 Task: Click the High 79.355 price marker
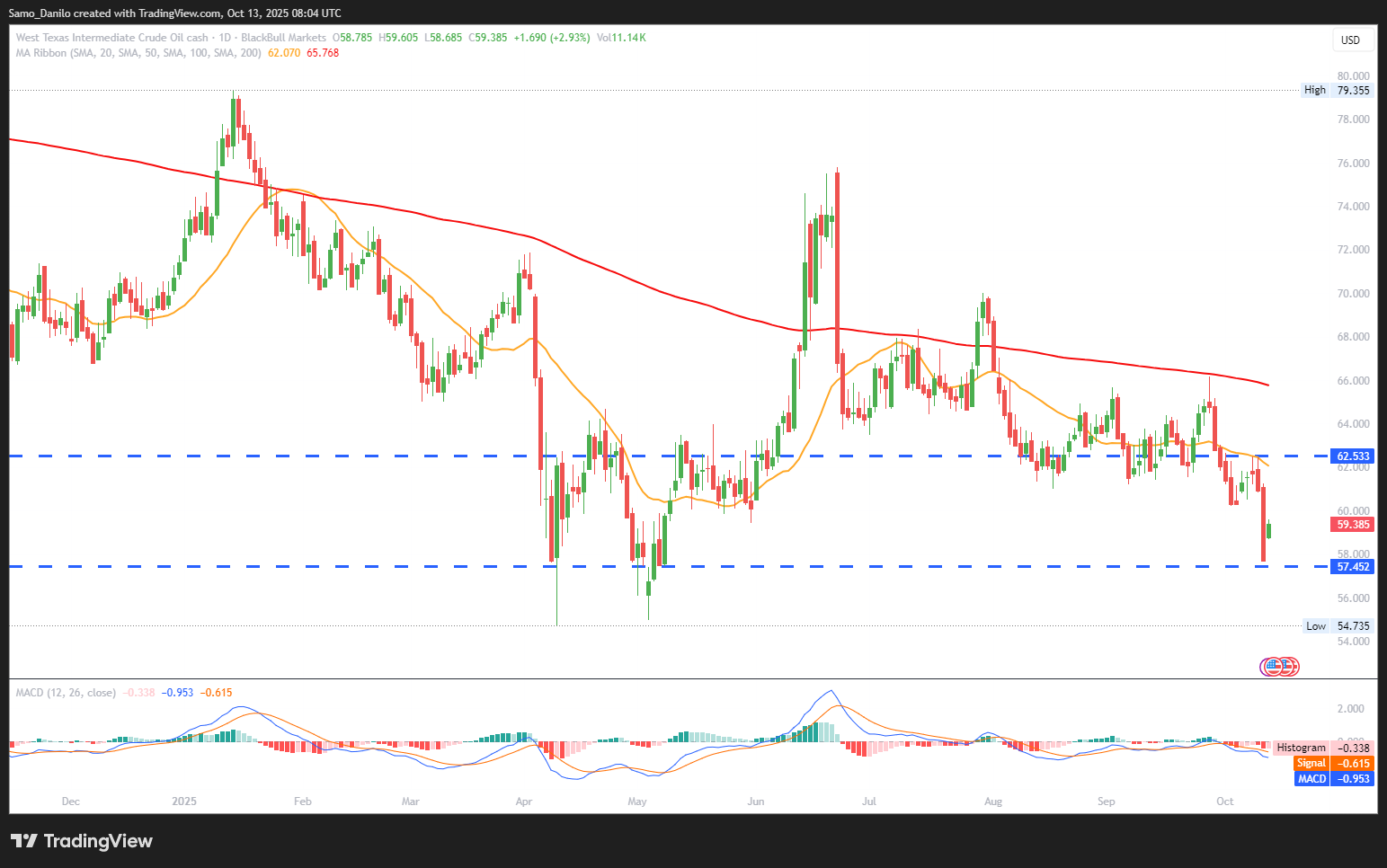click(x=1338, y=90)
